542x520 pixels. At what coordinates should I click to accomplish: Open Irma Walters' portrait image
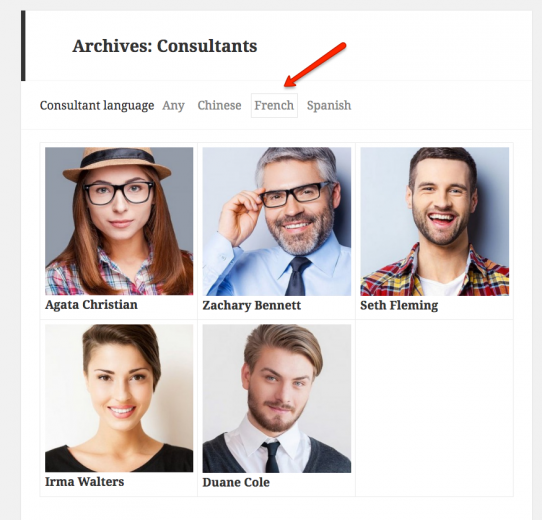(119, 398)
